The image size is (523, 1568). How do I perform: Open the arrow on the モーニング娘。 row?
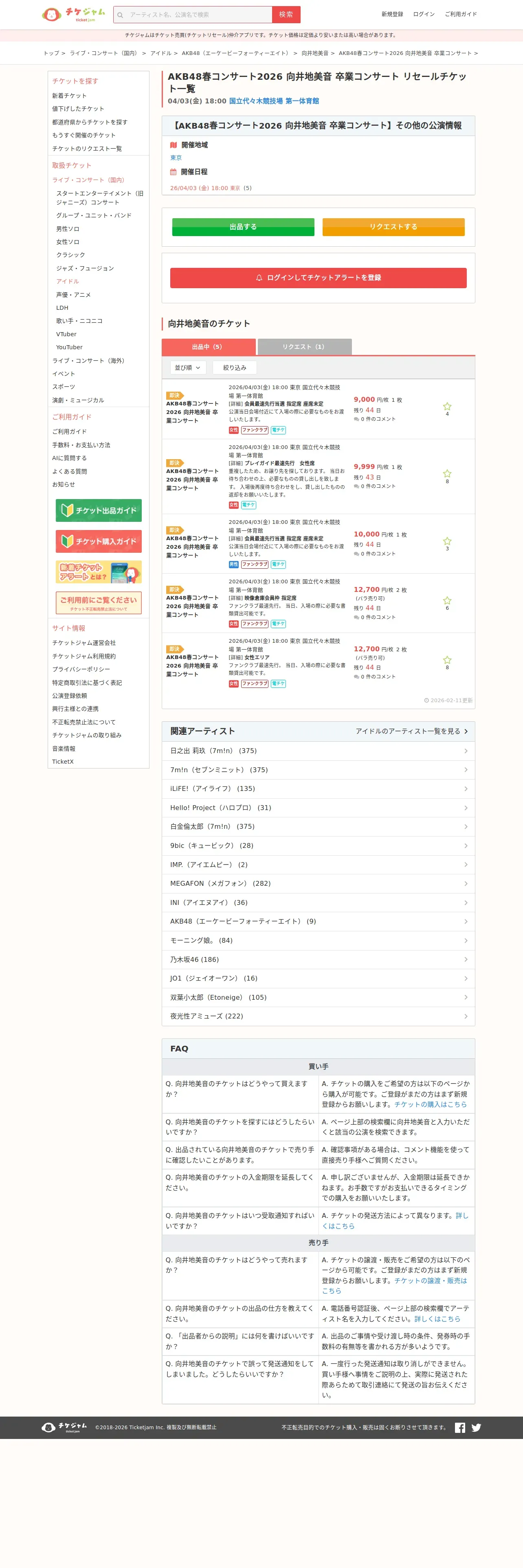coord(466,940)
